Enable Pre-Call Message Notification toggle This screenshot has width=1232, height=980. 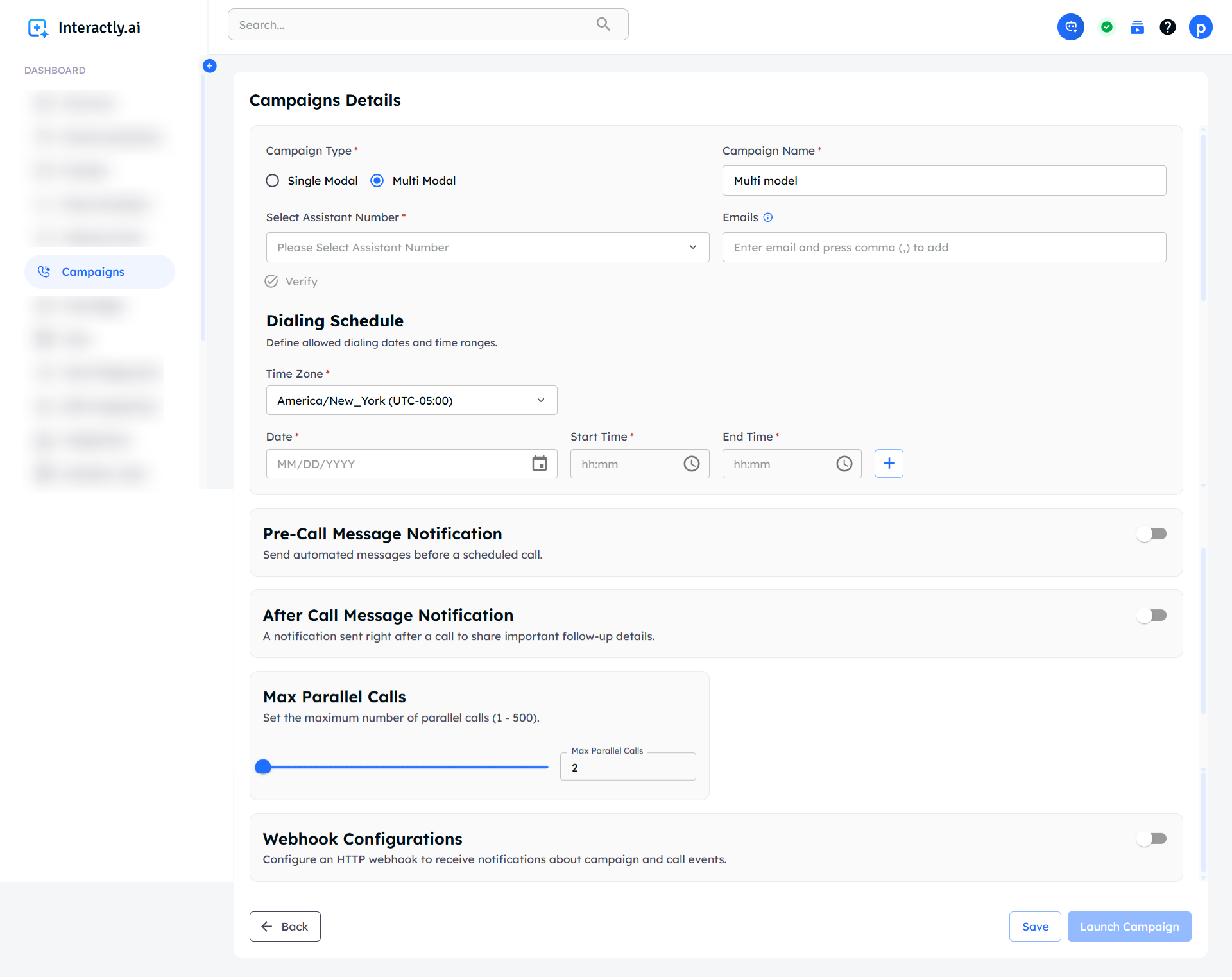[x=1151, y=534]
